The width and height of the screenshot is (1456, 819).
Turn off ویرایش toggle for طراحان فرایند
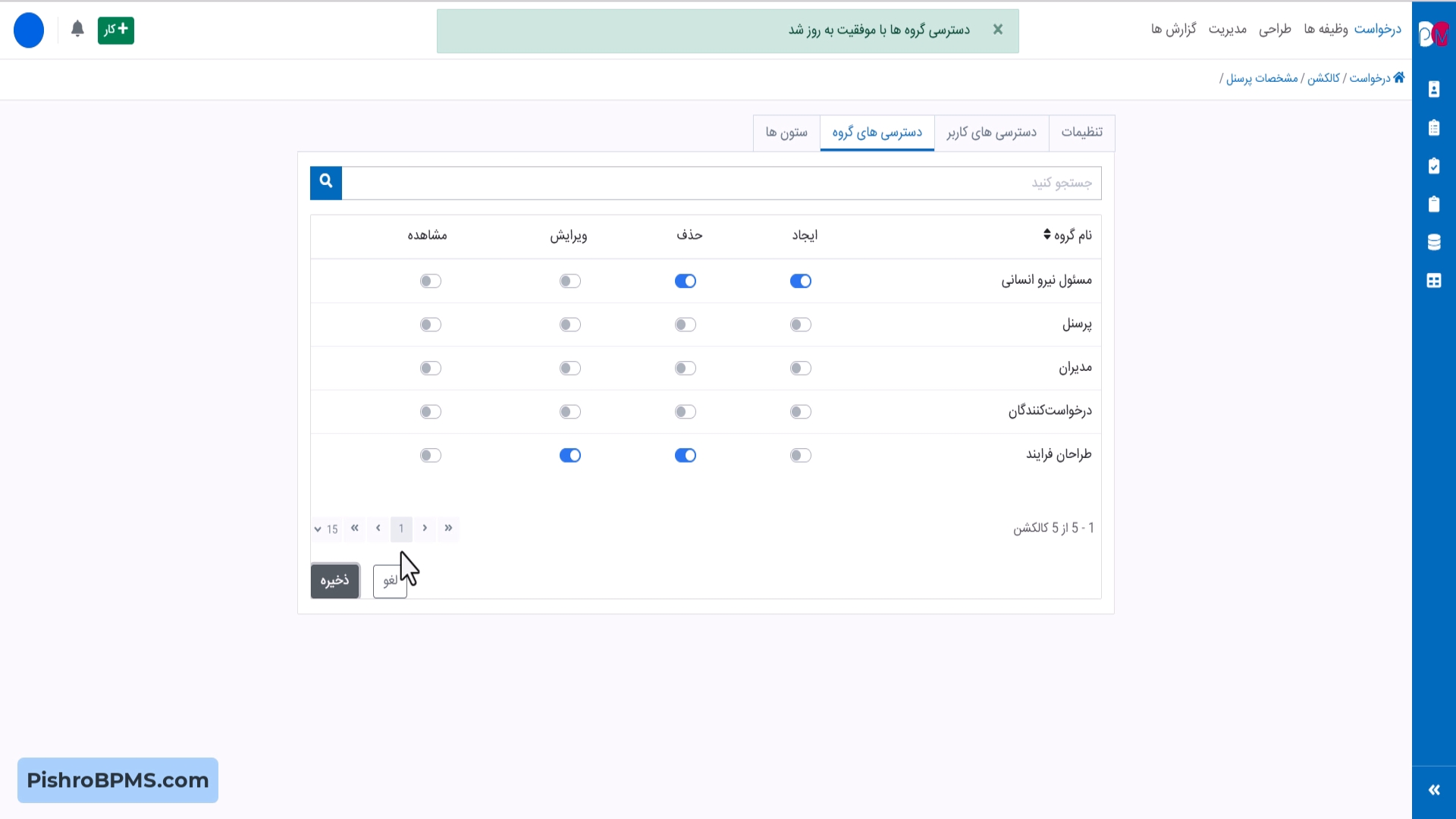[570, 456]
